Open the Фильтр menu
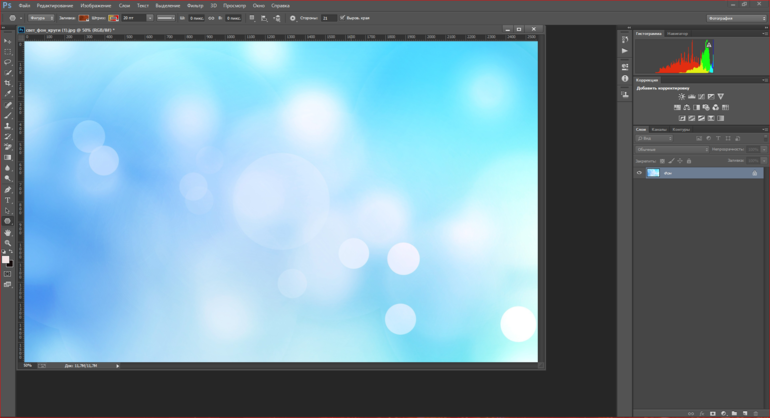The width and height of the screenshot is (770, 418). coord(195,5)
